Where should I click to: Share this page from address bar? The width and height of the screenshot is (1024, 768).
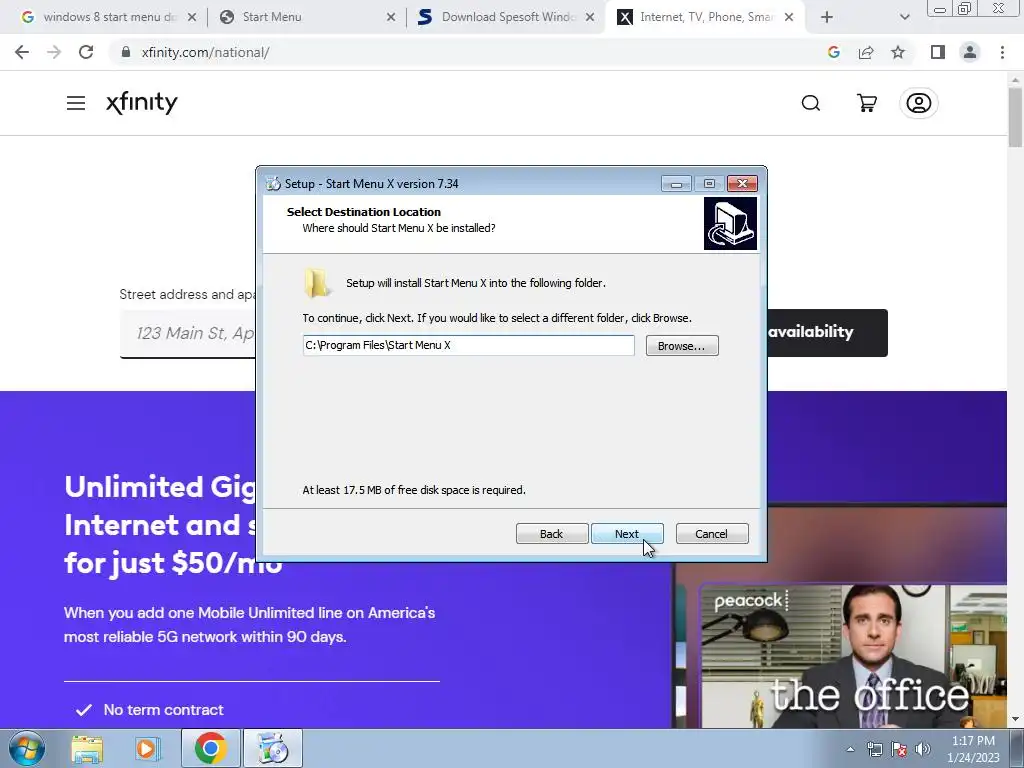pyautogui.click(x=866, y=52)
